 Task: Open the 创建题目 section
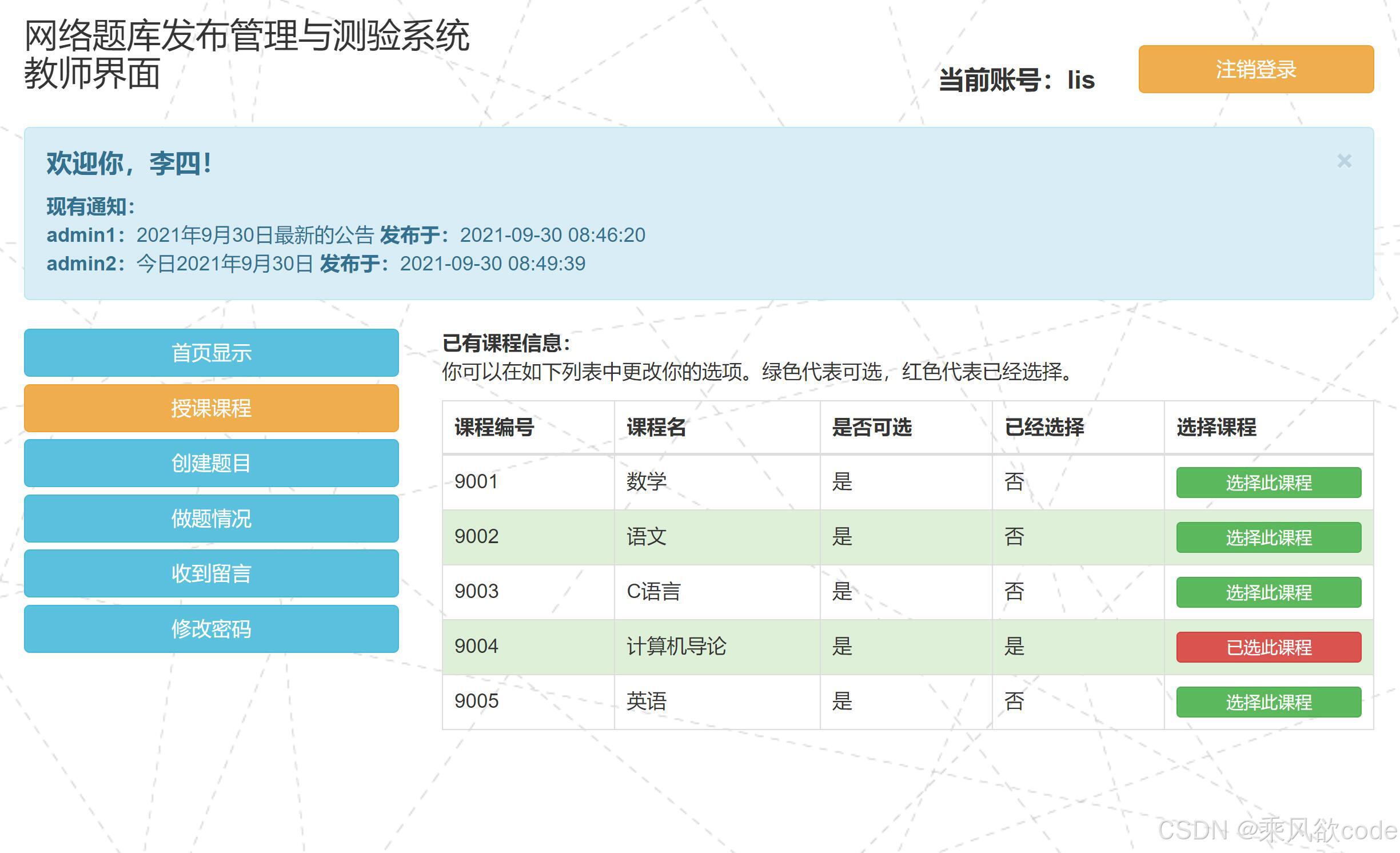[211, 464]
